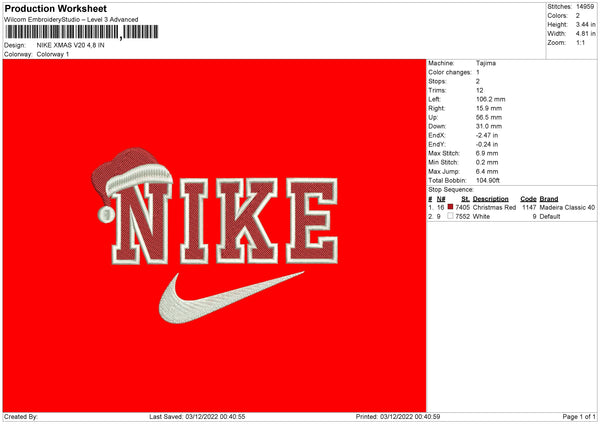The width and height of the screenshot is (600, 424).
Task: Click the Max Stitch value 6.9 mm
Action: 487,153
